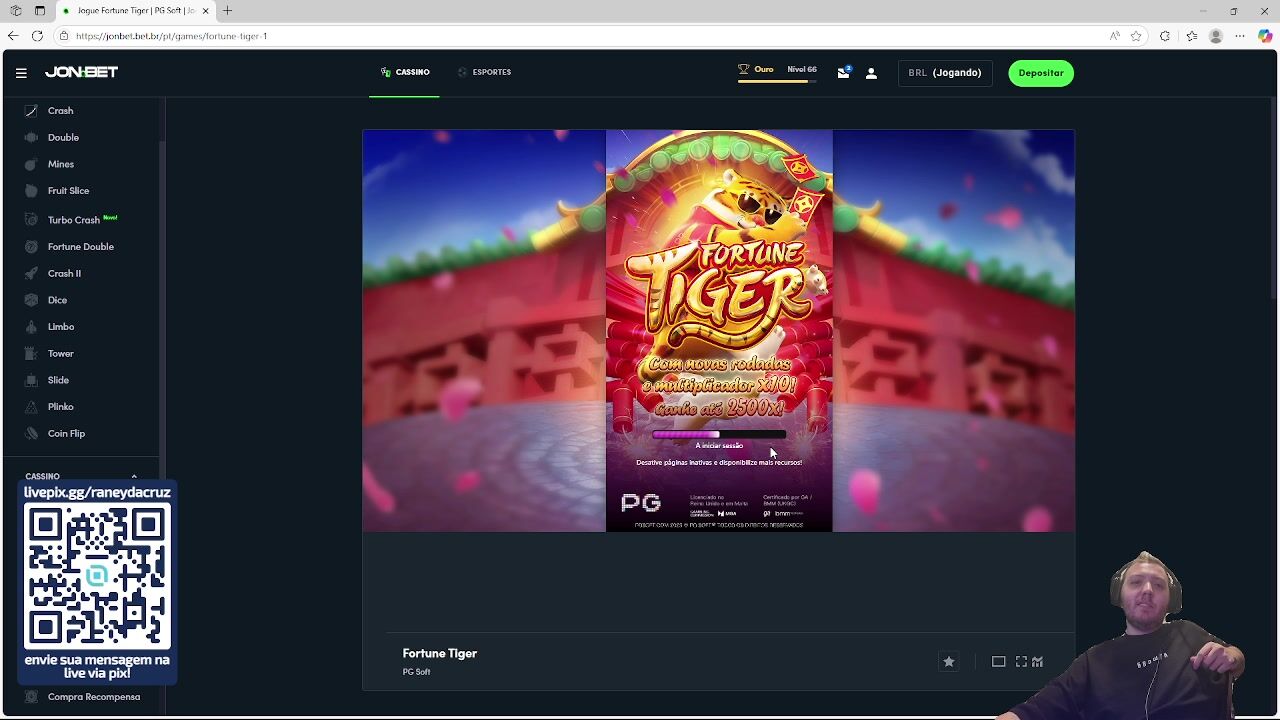Click the Compra Recompensa icon

coord(31,697)
